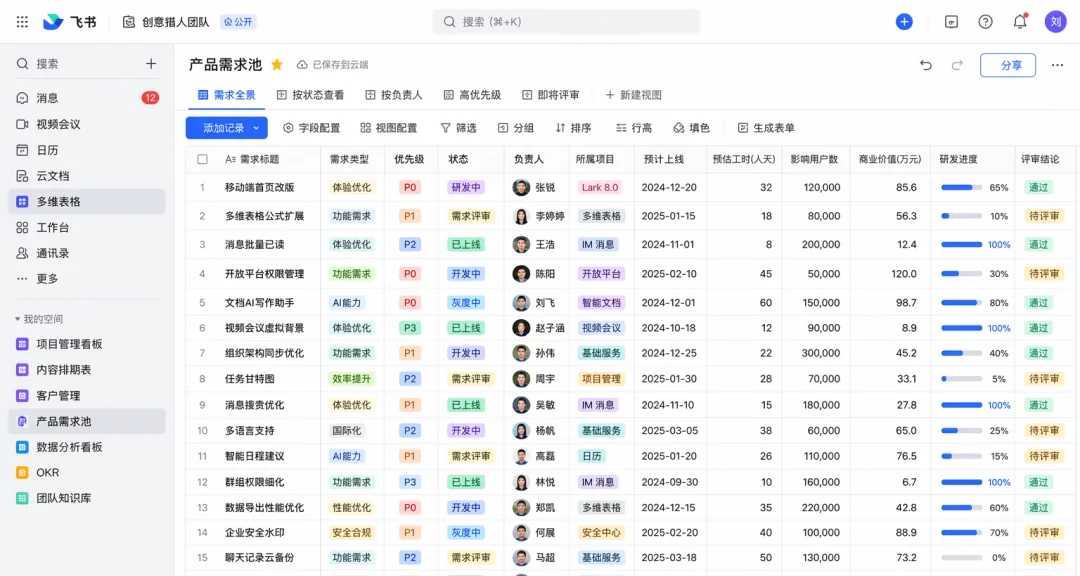Open the more options menu (three dots)
This screenshot has width=1080, height=576.
pos(1057,64)
